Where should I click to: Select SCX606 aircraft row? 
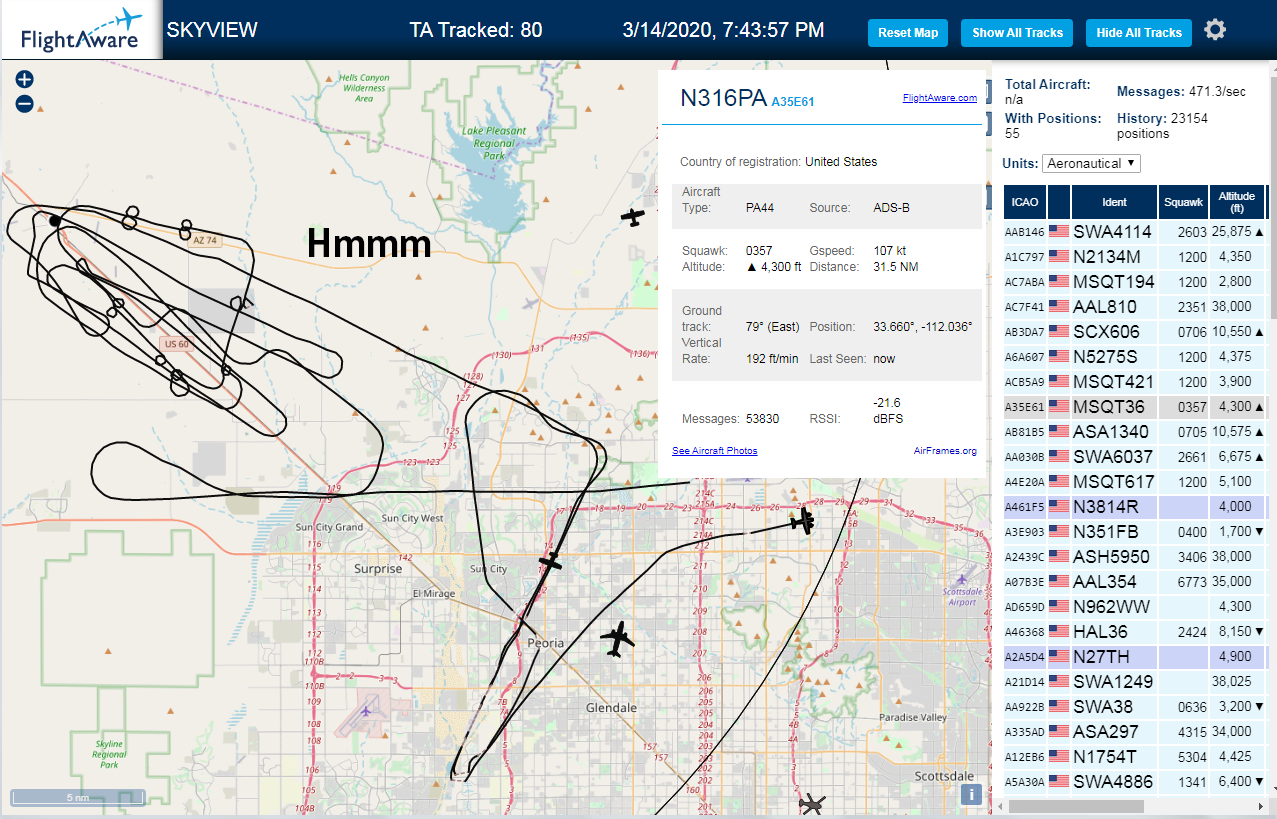click(x=1135, y=332)
